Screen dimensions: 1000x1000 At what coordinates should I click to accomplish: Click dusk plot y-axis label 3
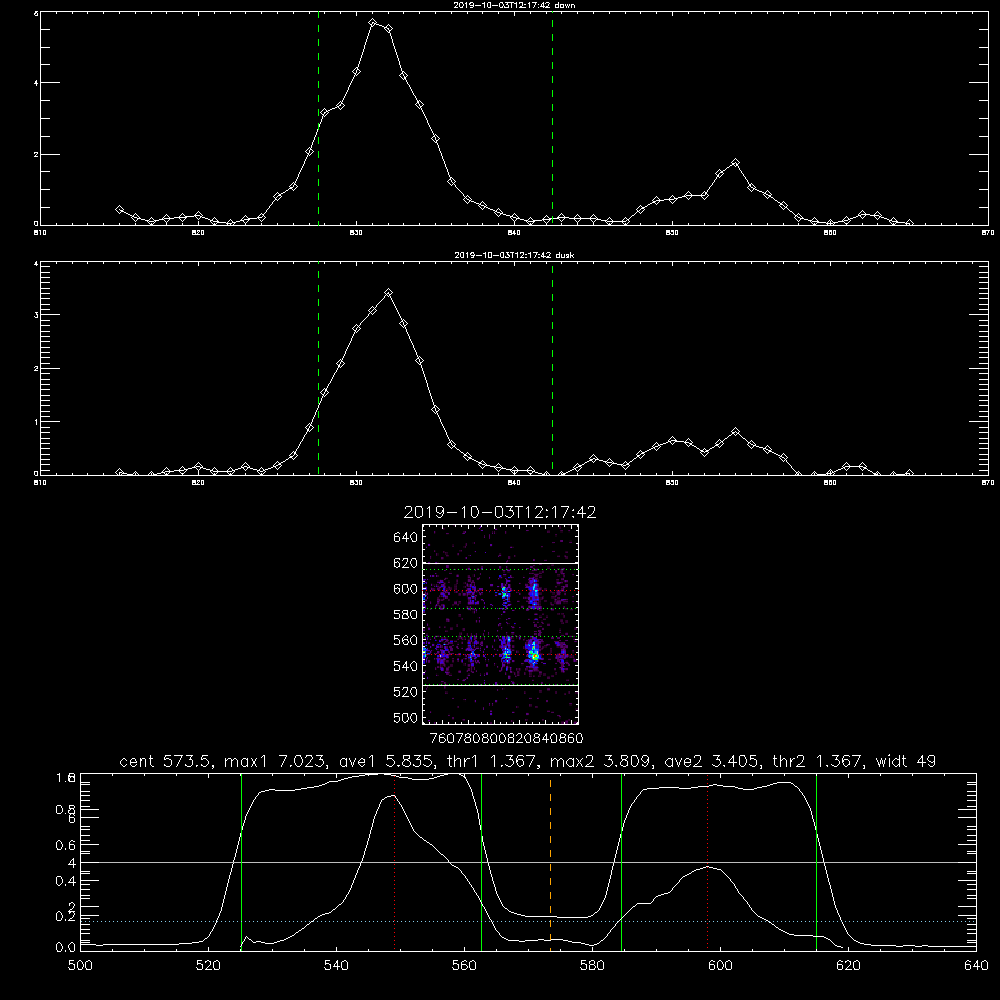click(36, 315)
